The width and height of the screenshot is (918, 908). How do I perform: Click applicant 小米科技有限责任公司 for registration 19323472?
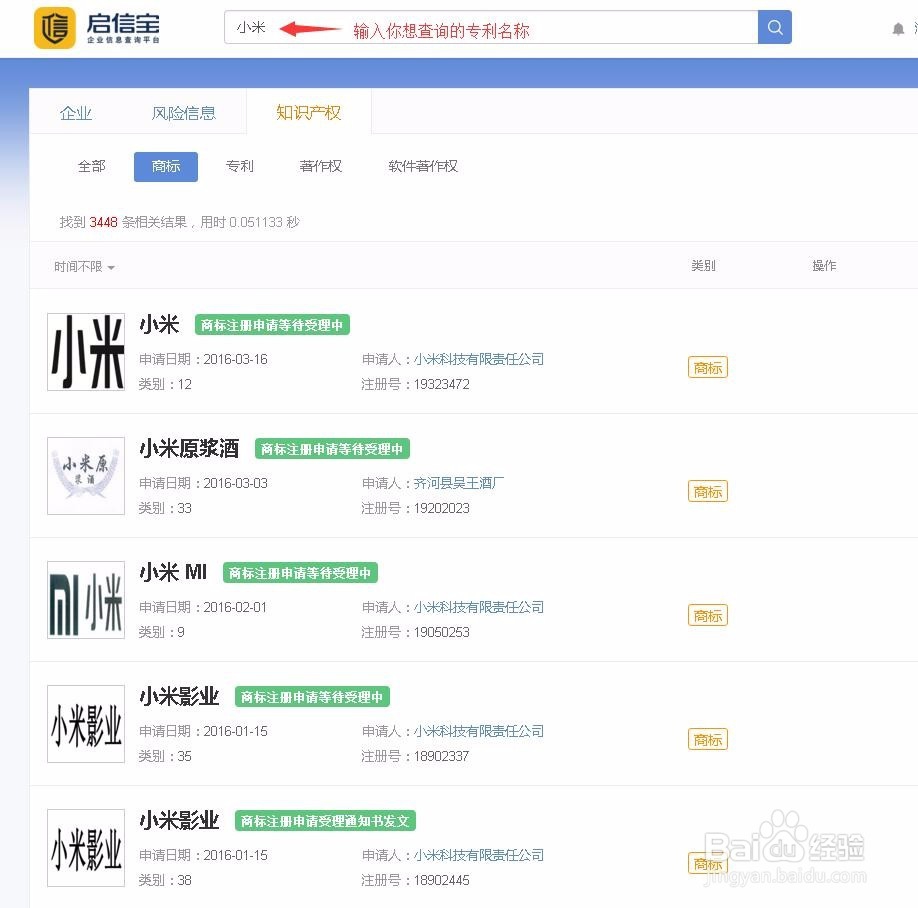tap(479, 359)
